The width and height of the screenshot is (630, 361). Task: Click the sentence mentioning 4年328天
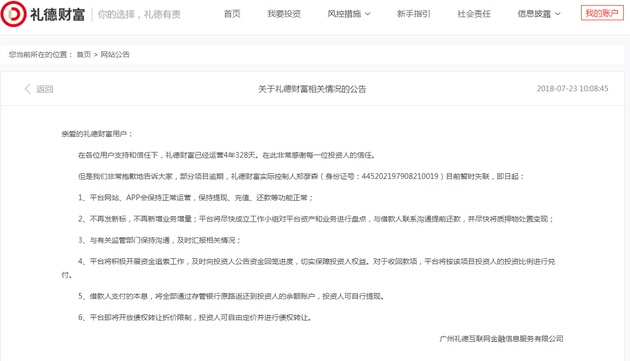pos(227,155)
